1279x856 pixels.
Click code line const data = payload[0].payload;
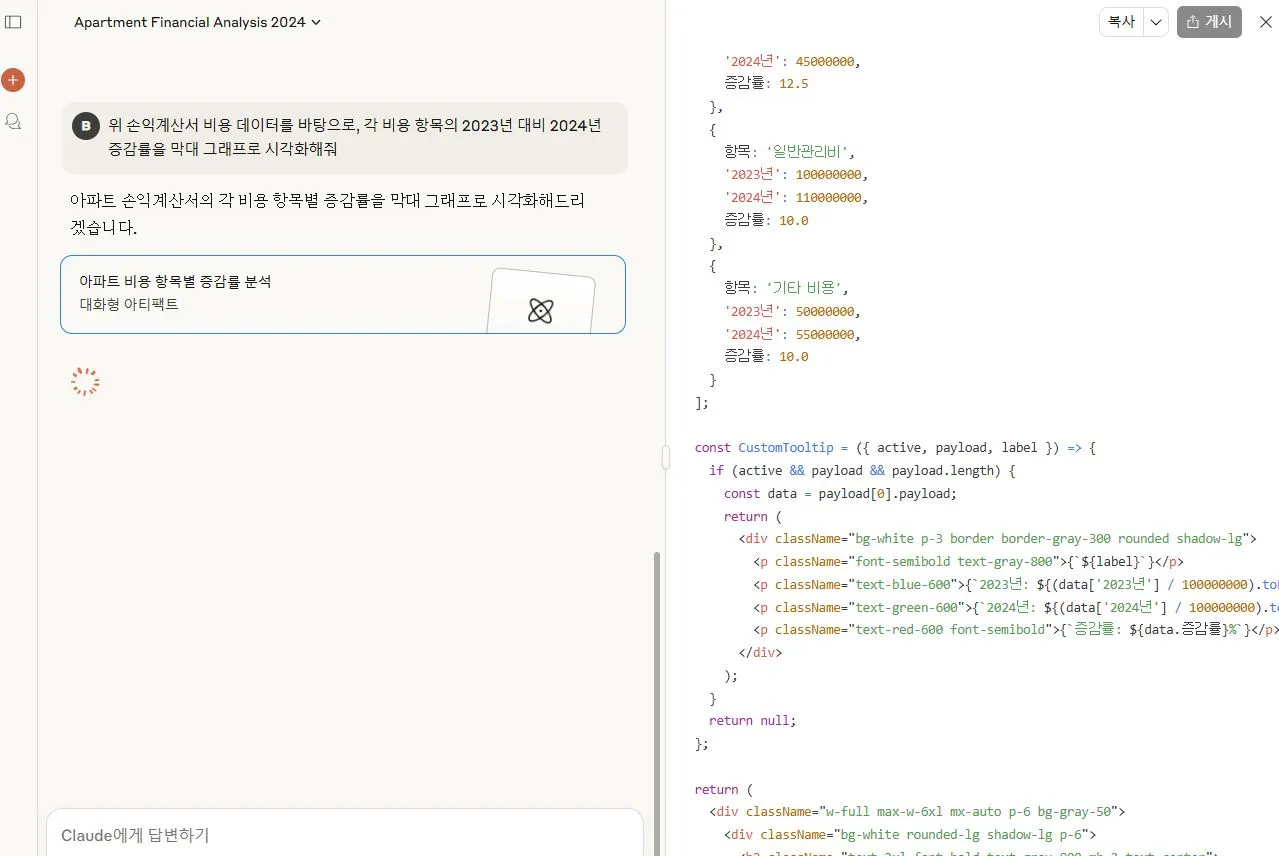coord(840,493)
